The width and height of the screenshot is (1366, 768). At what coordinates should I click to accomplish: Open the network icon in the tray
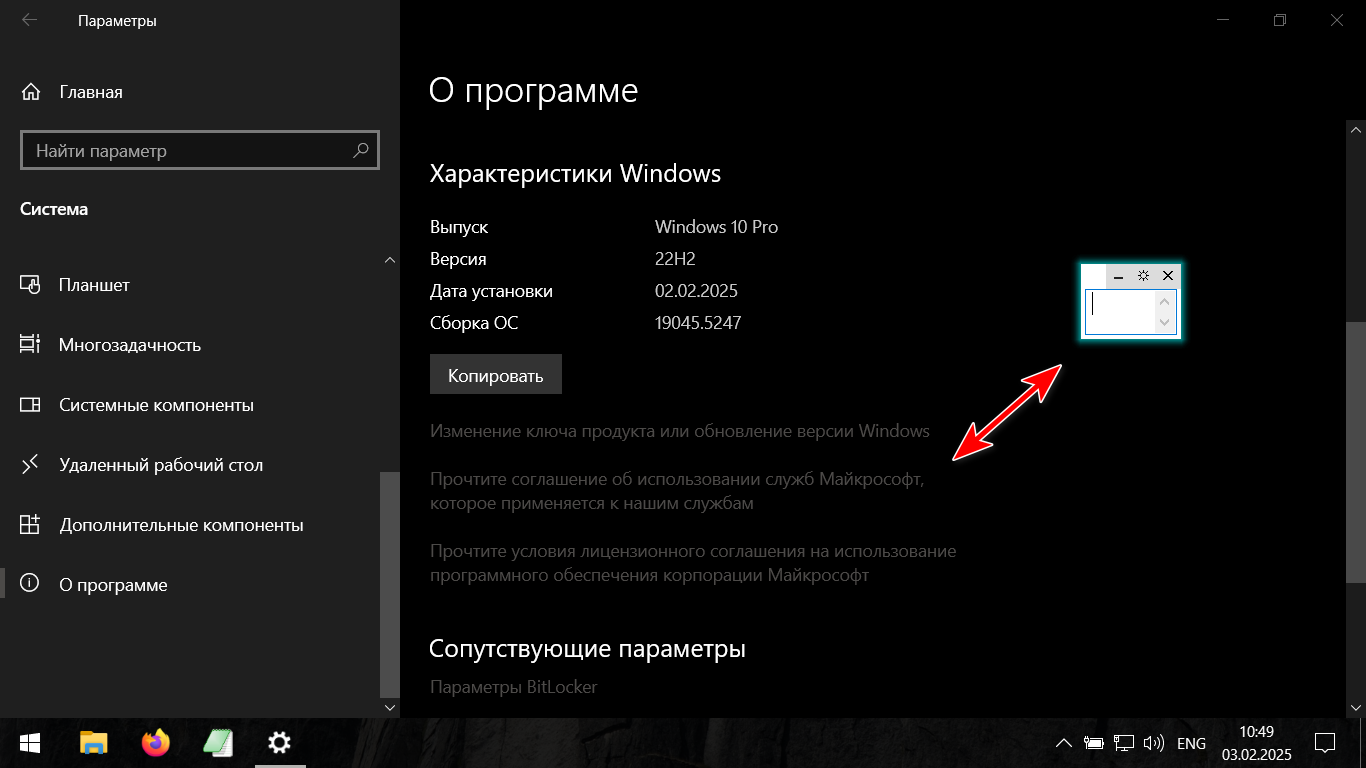[1124, 743]
